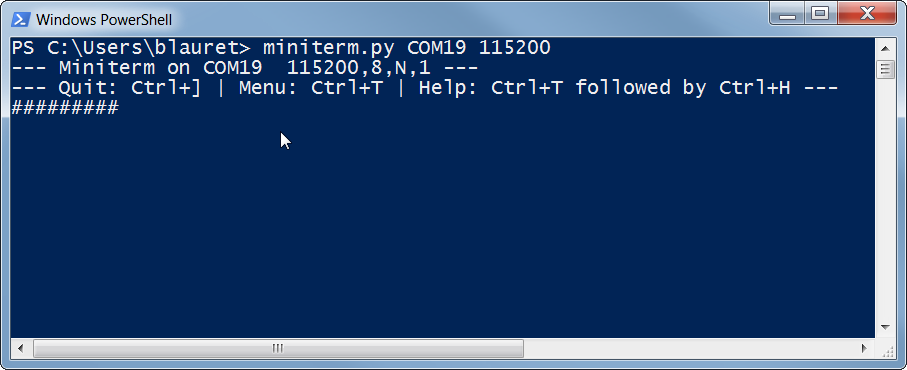Click the vertical scrollbar down arrow
907x370 pixels.
[x=885, y=328]
